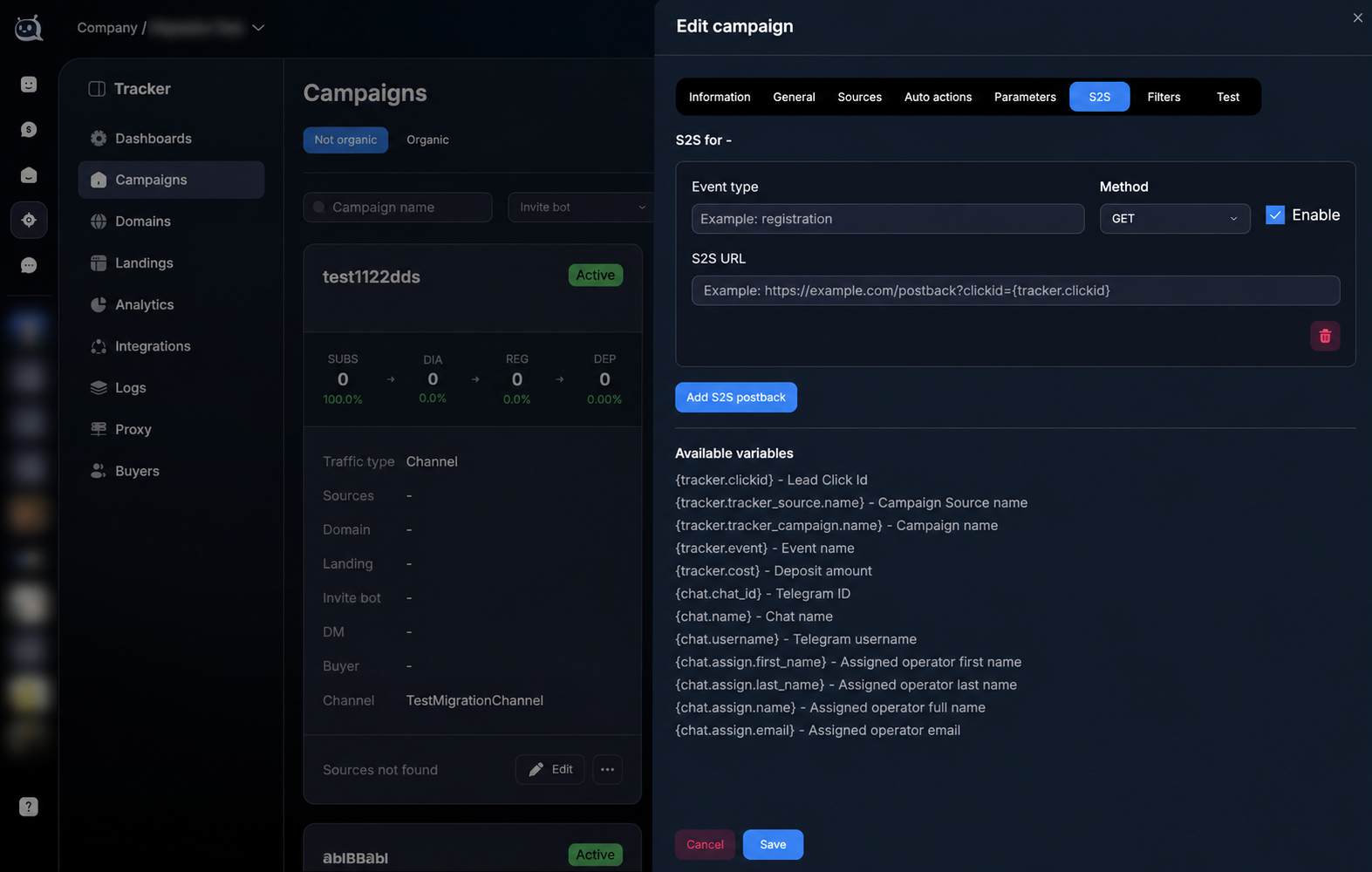This screenshot has height=872, width=1372.
Task: Go to the Parameters tab
Action: tap(1025, 97)
